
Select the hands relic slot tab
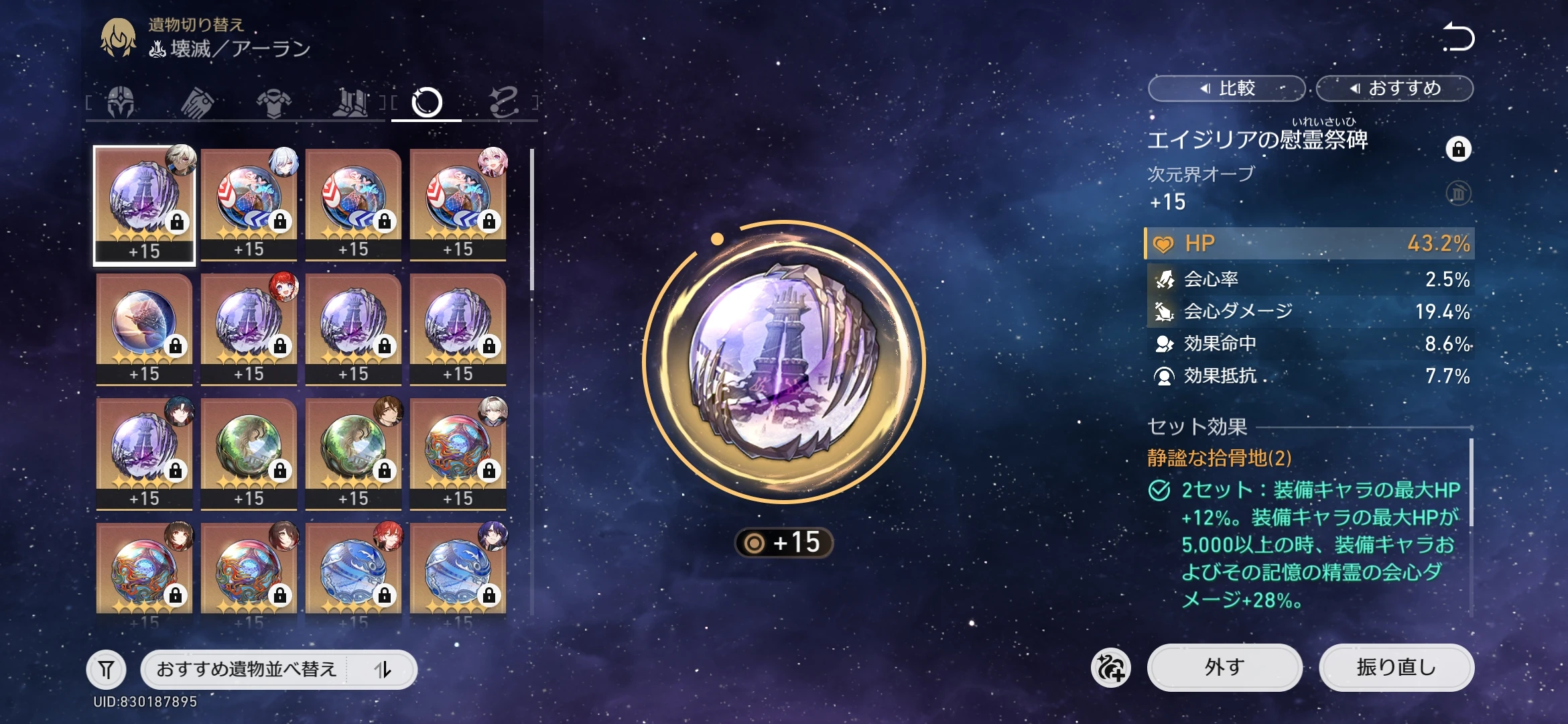pyautogui.click(x=198, y=103)
